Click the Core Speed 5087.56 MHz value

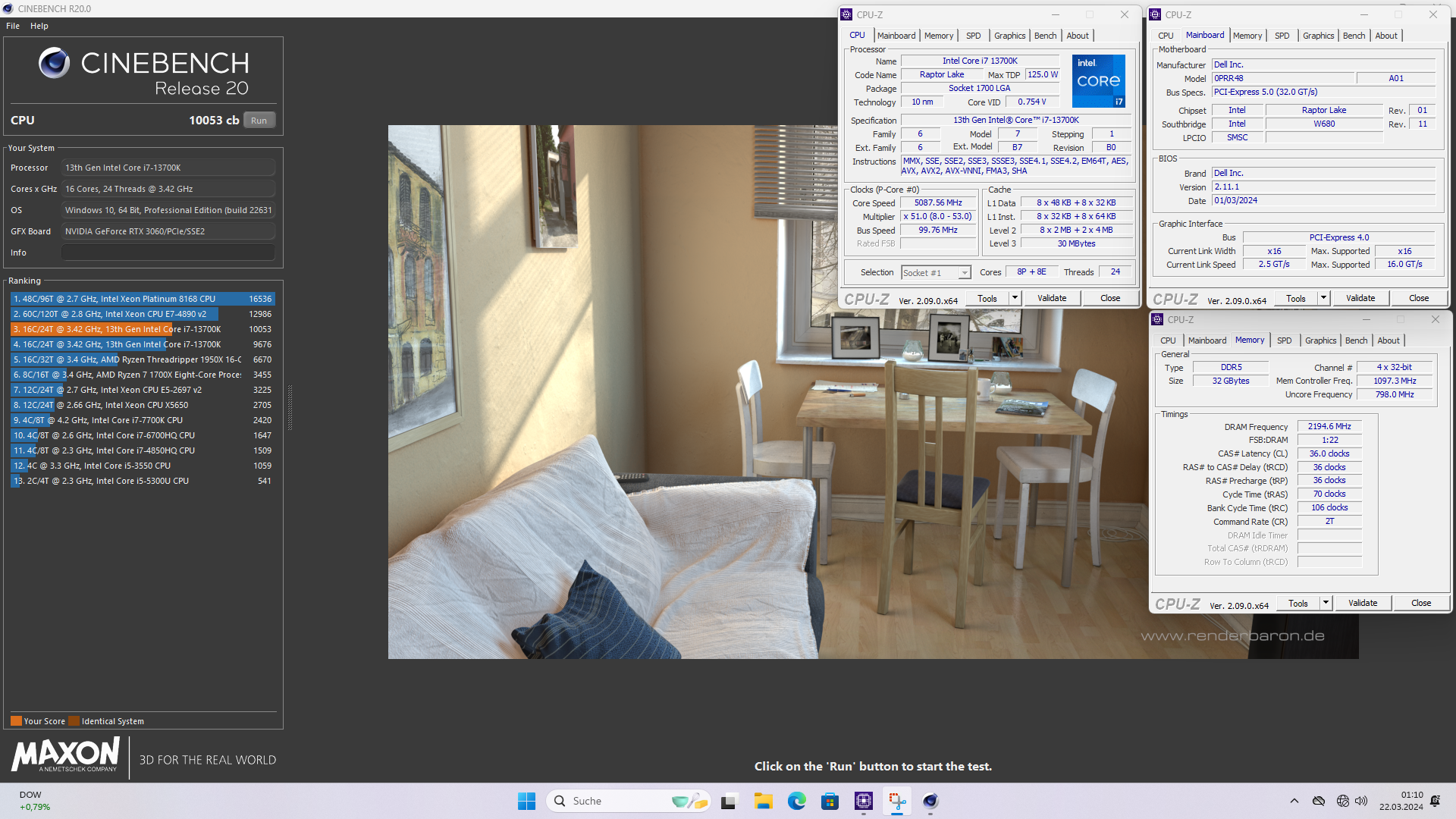938,203
